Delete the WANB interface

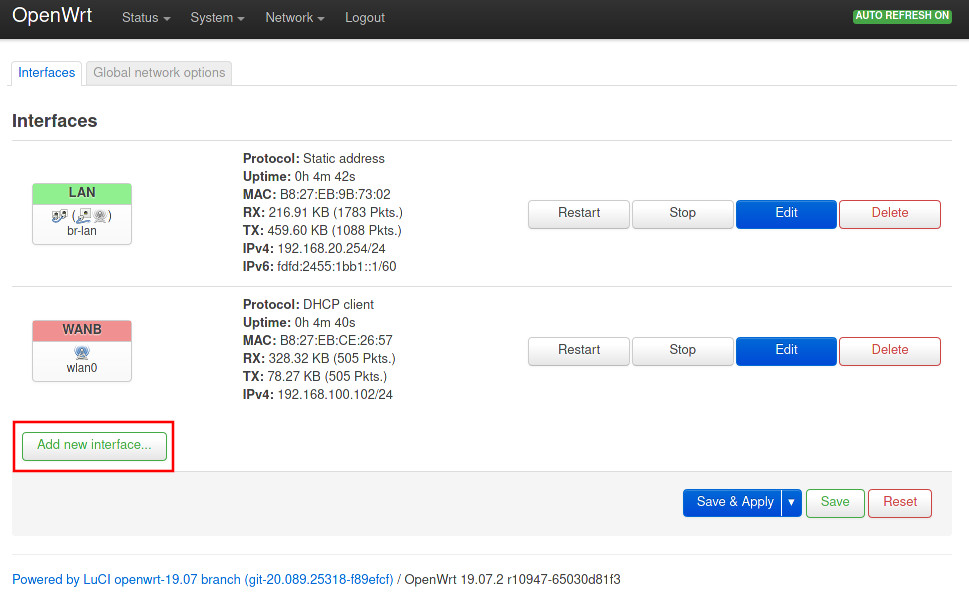coord(890,351)
